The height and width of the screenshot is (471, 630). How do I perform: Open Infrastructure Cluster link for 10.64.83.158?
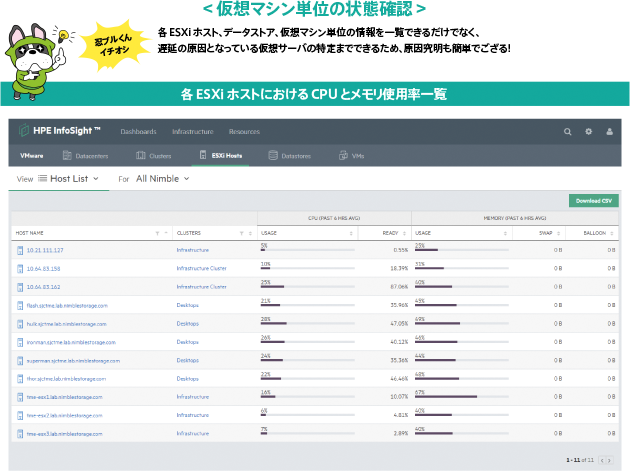click(x=202, y=268)
